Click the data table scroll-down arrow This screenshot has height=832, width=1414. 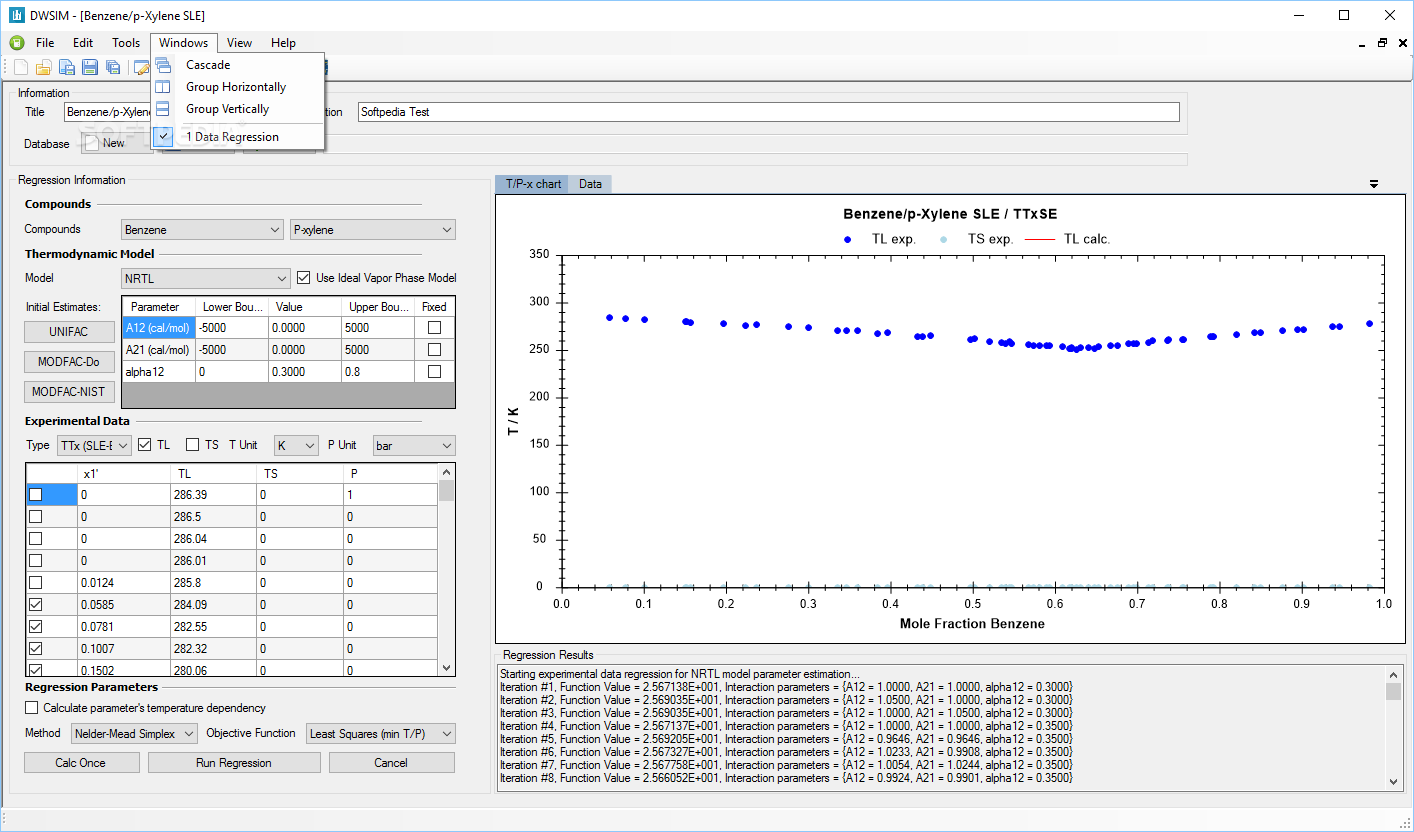tap(446, 669)
